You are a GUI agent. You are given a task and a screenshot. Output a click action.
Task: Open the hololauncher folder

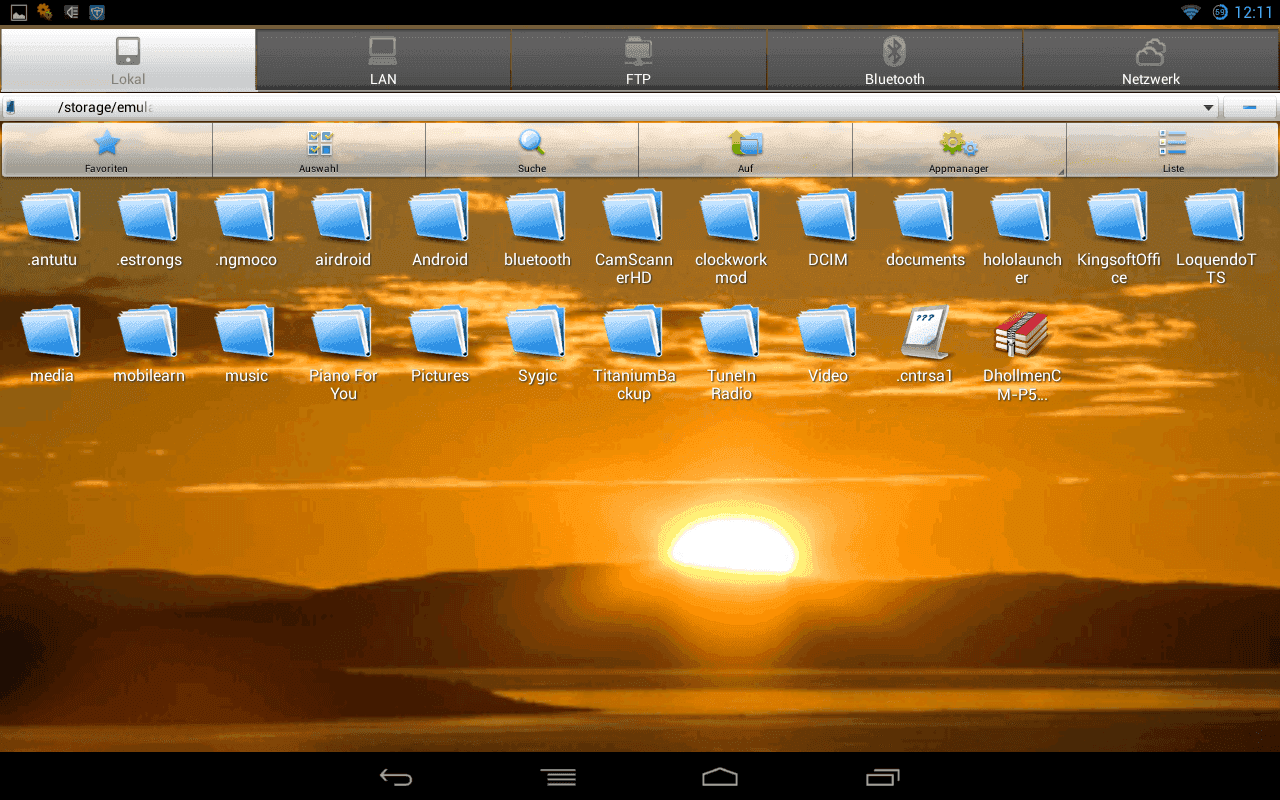coord(1022,237)
